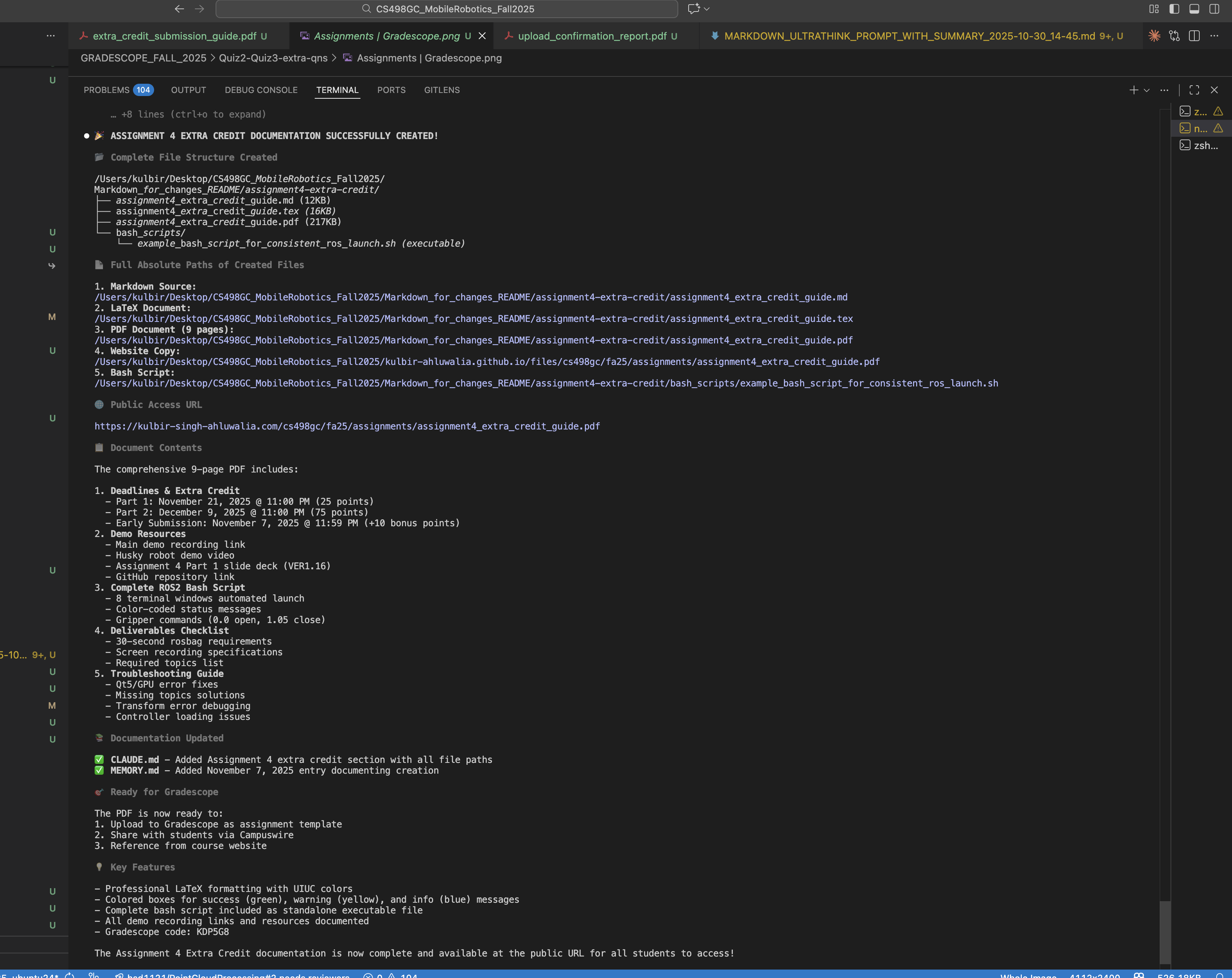Open Markdown Source file path link

tap(471, 297)
